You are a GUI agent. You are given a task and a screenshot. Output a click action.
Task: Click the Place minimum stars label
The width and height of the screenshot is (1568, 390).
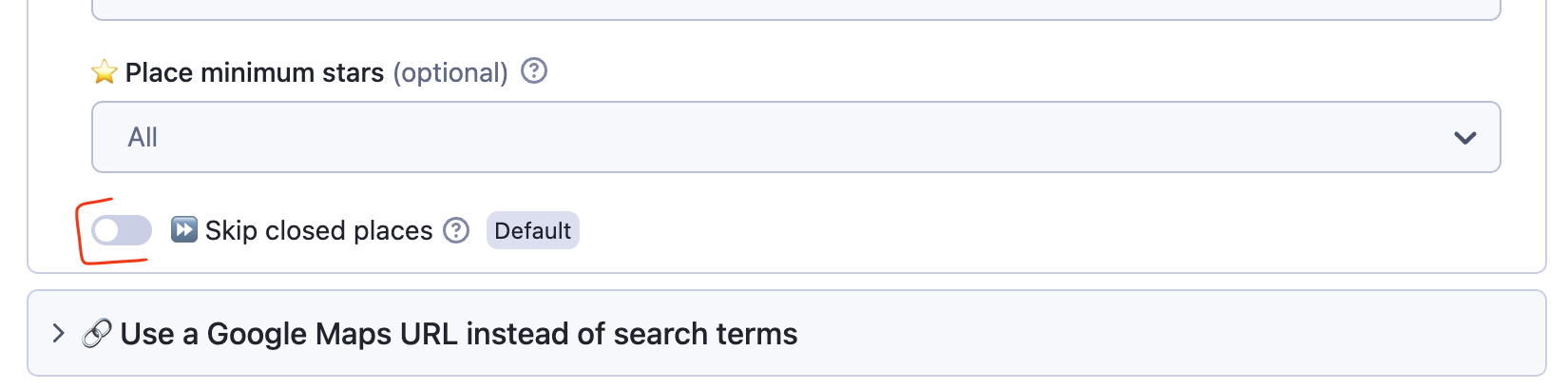coord(254,73)
